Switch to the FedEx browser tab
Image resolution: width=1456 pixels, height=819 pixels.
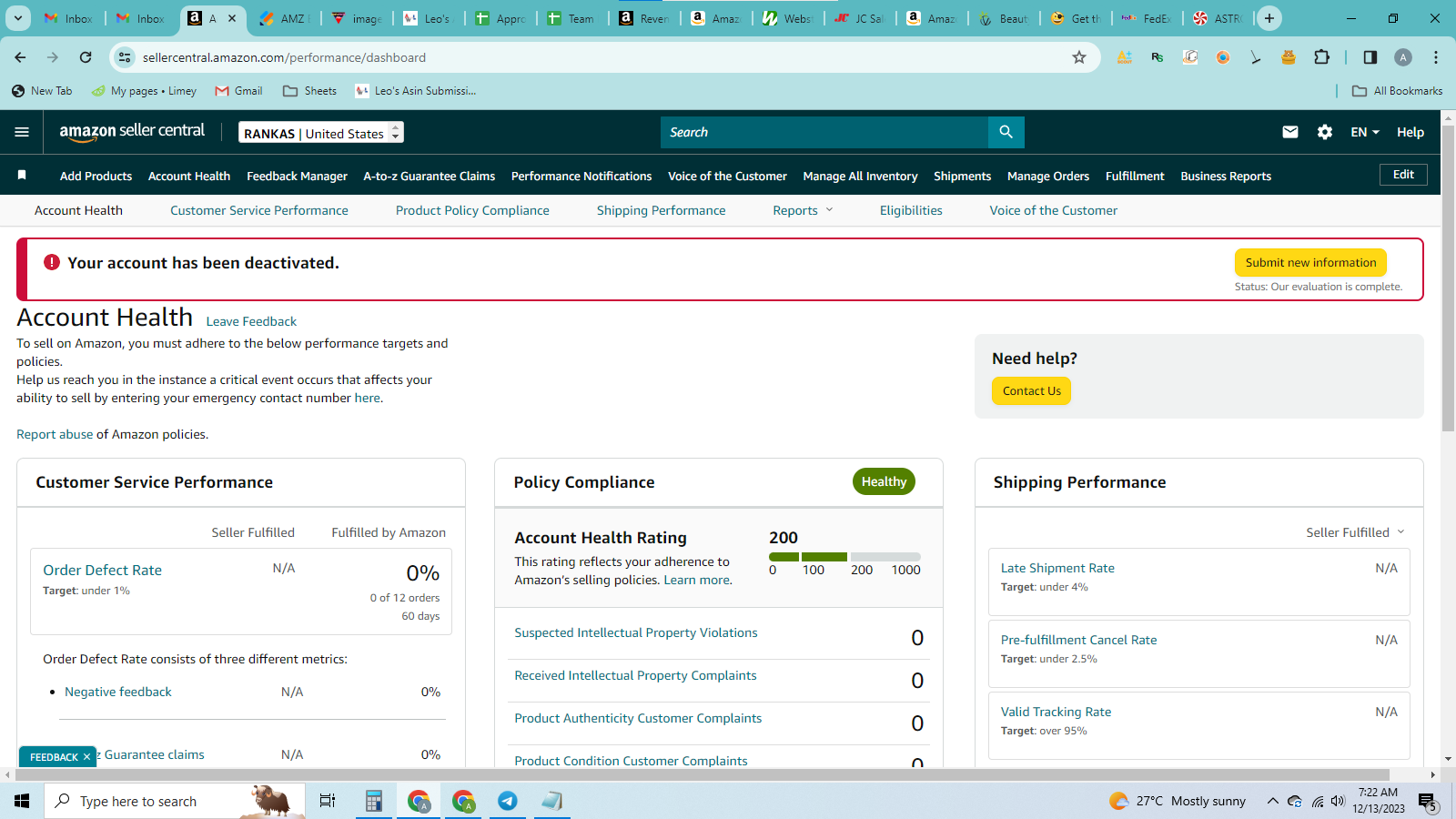pos(1148,18)
